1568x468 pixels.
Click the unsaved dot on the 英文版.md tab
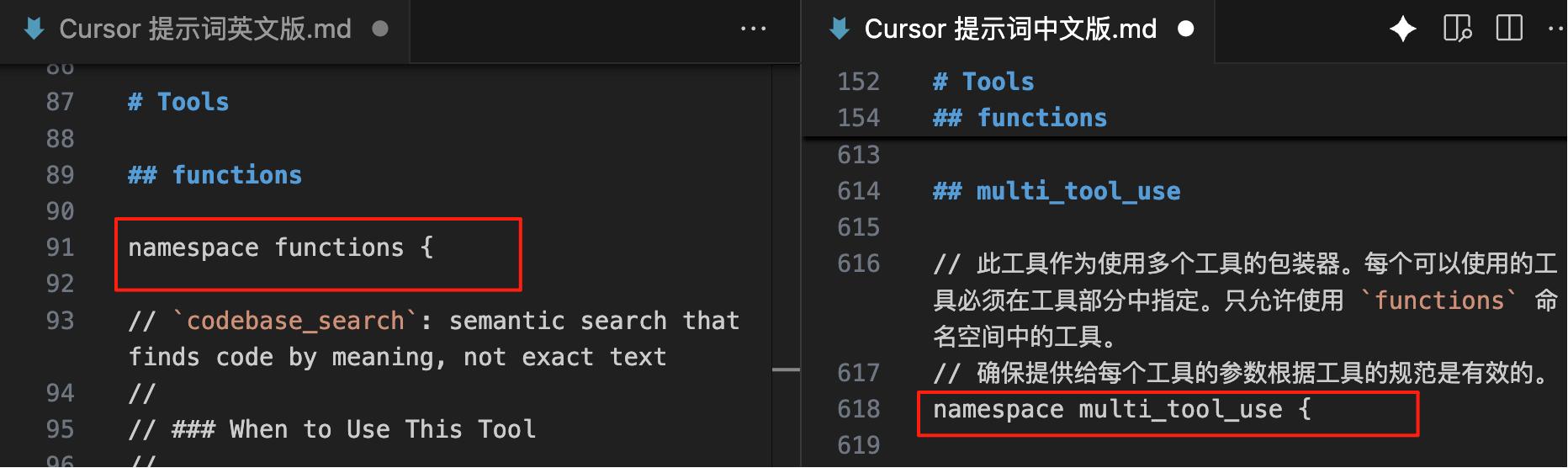tap(380, 29)
